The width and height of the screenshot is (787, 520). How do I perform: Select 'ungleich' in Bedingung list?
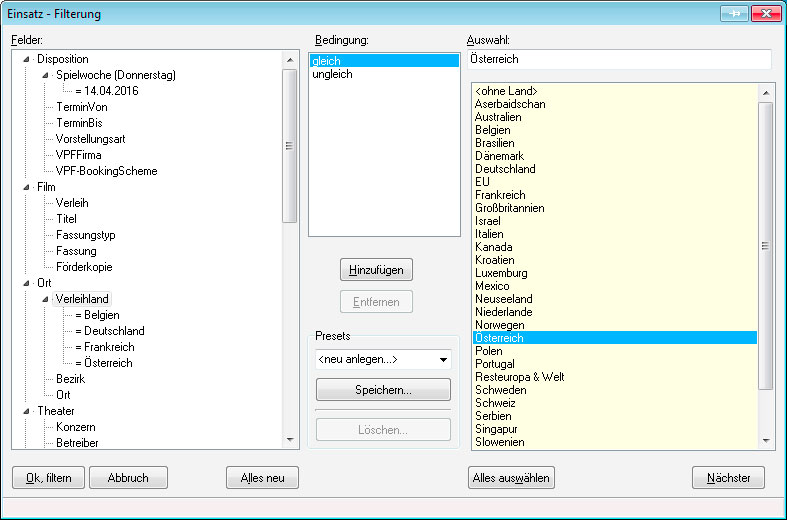332,75
